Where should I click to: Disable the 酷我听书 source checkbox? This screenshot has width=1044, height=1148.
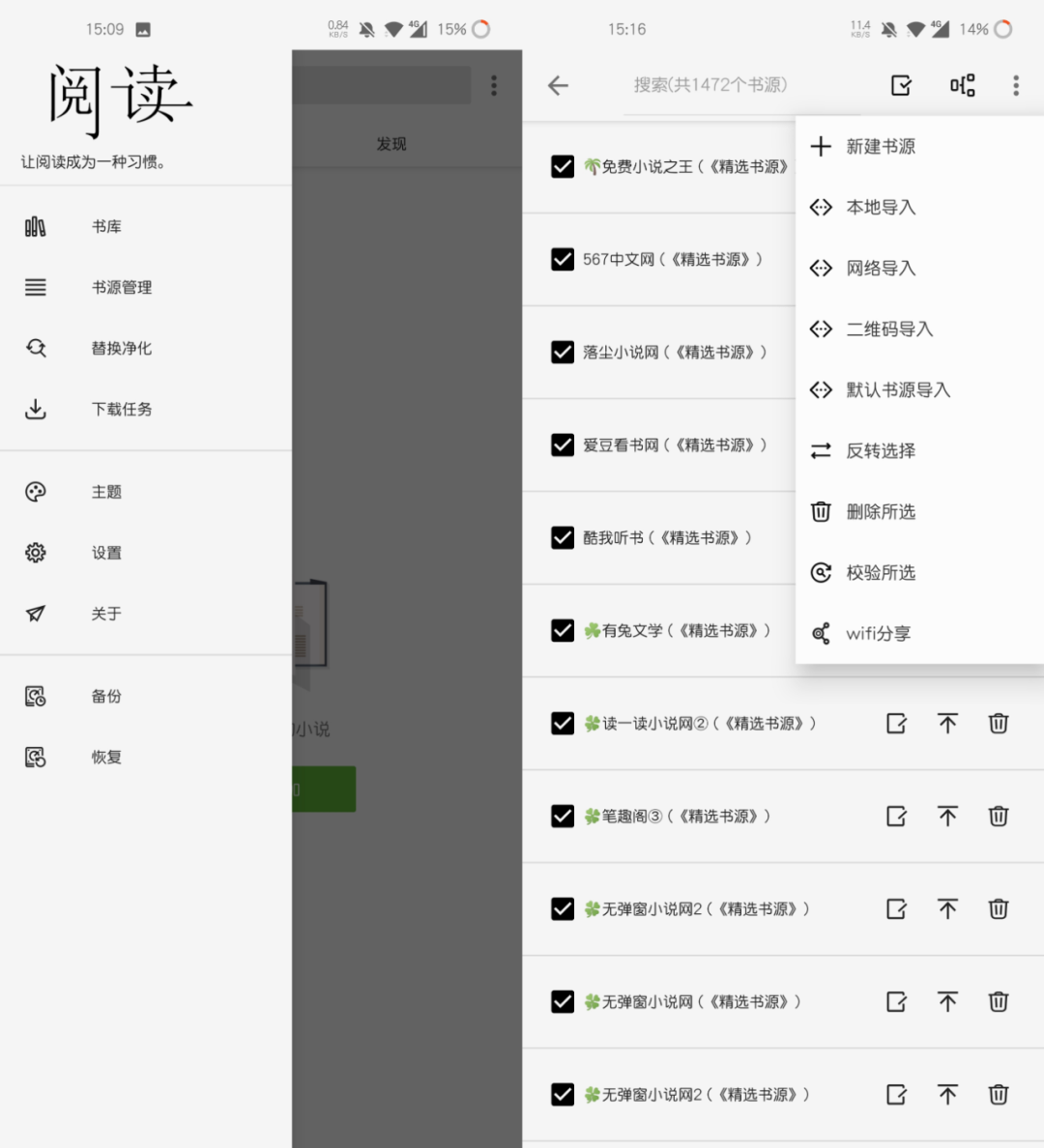tap(563, 537)
